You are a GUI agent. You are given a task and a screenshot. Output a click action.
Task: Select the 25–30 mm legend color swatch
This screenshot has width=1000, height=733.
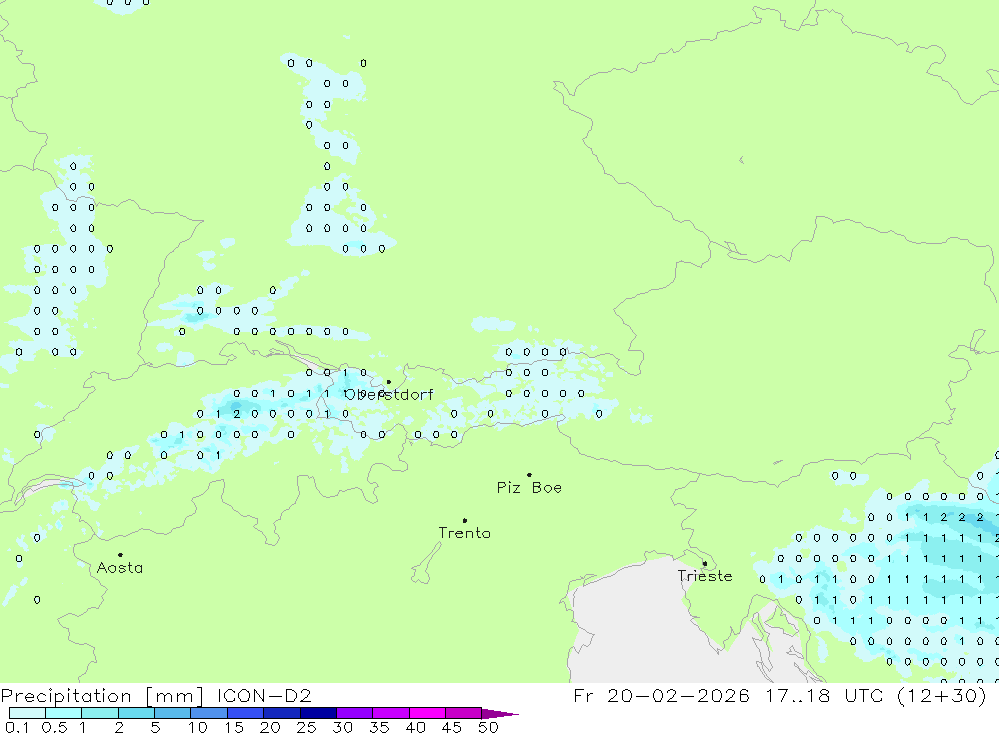318,713
